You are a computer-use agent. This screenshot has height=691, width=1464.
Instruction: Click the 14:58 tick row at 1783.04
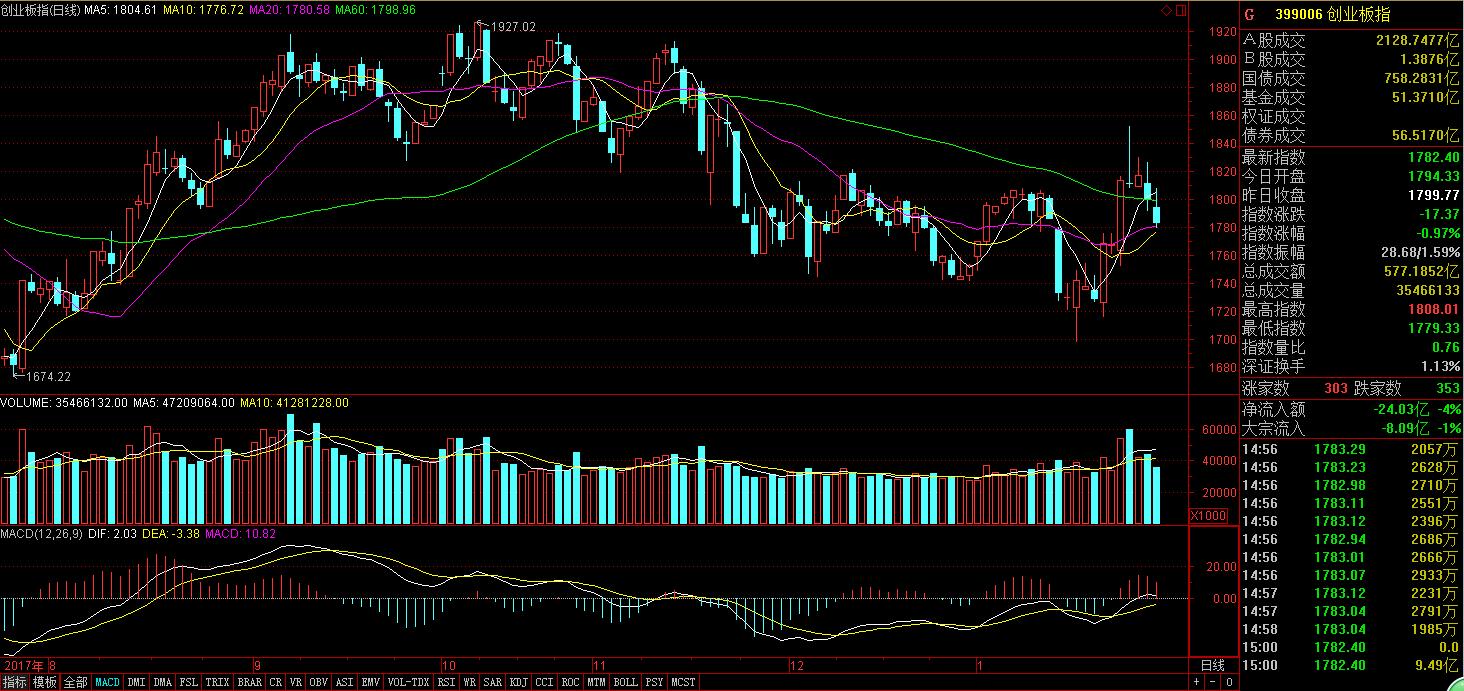point(1351,629)
